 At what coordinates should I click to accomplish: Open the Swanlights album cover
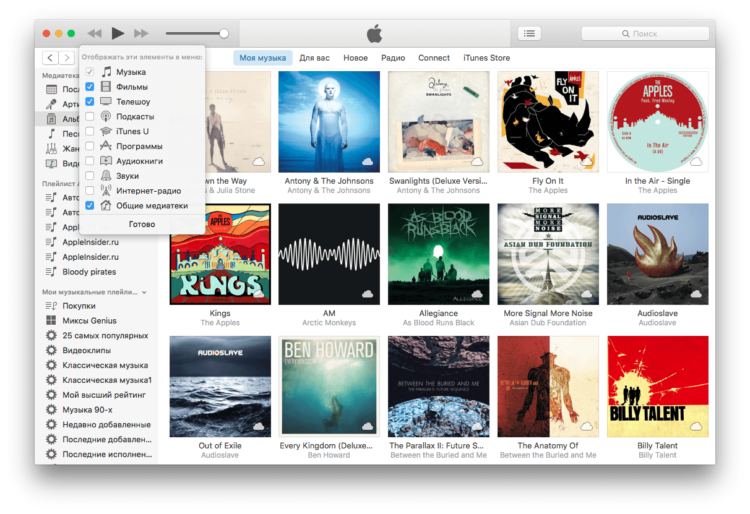[439, 121]
